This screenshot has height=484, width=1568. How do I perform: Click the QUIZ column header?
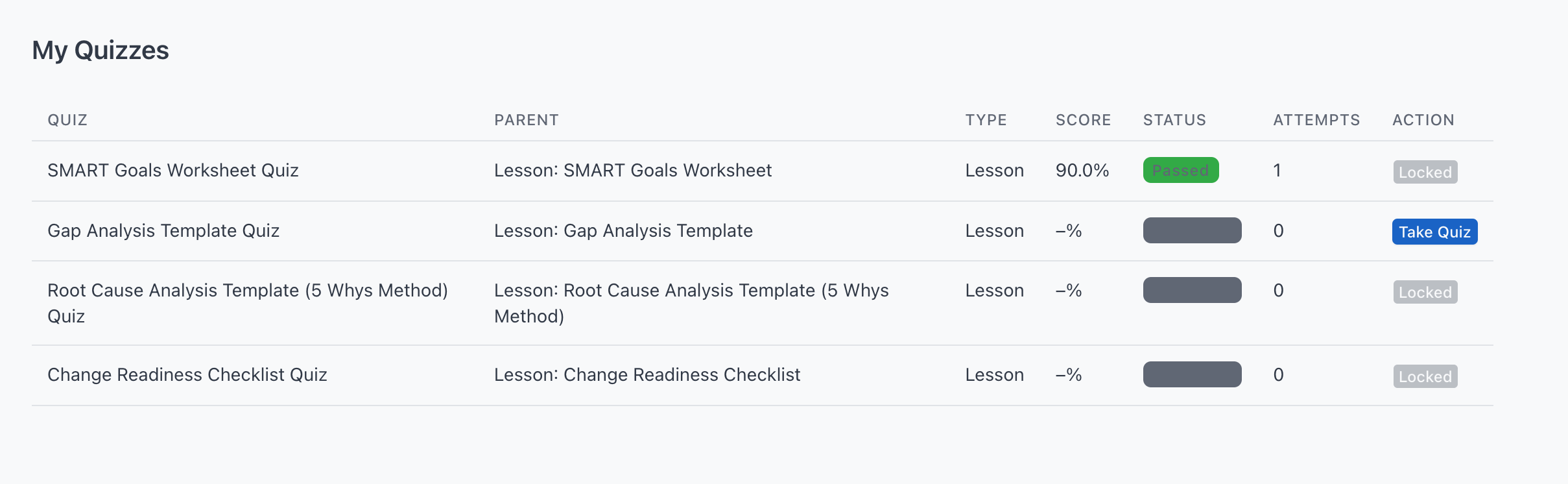[x=67, y=120]
